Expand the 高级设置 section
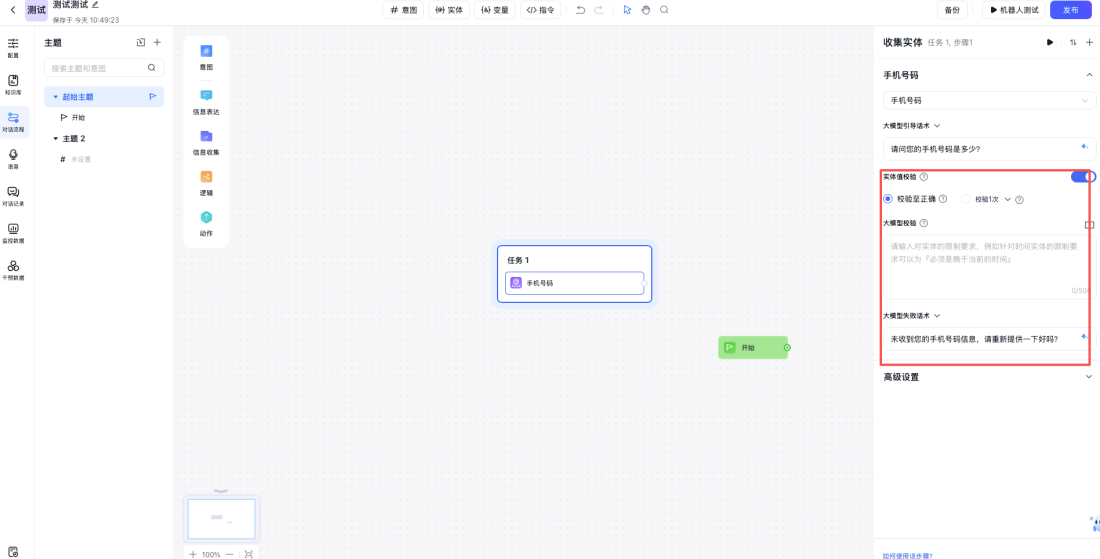Image resolution: width=1100 pixels, height=559 pixels. click(x=1088, y=377)
